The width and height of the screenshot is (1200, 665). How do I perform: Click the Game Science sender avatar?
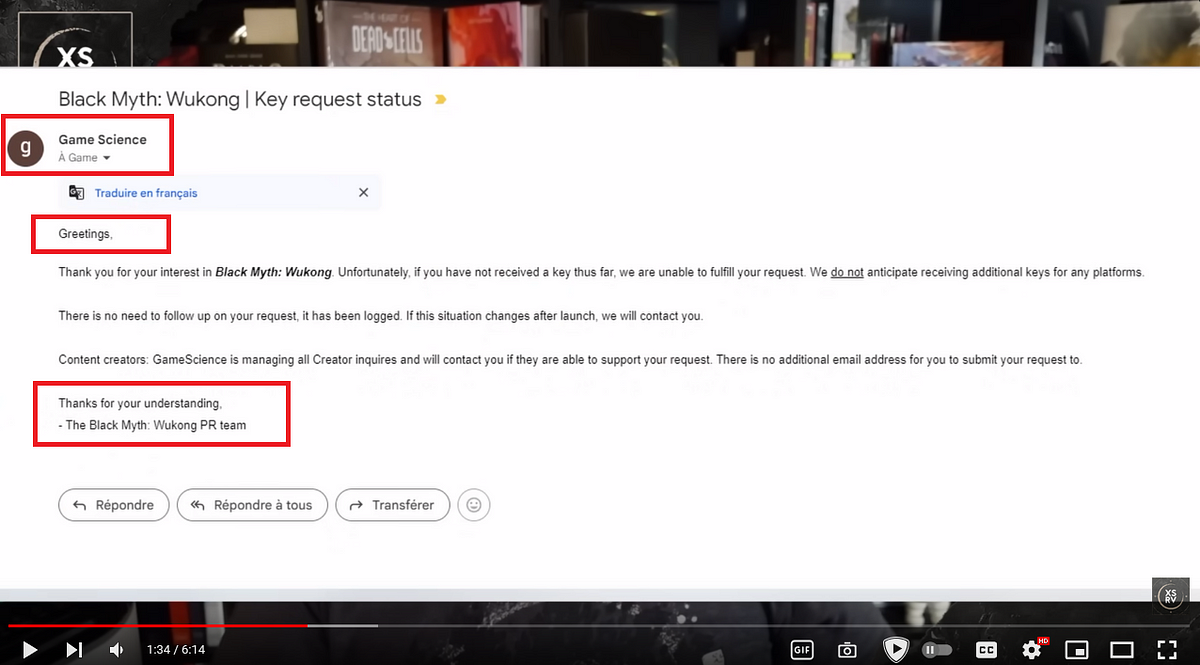26,148
